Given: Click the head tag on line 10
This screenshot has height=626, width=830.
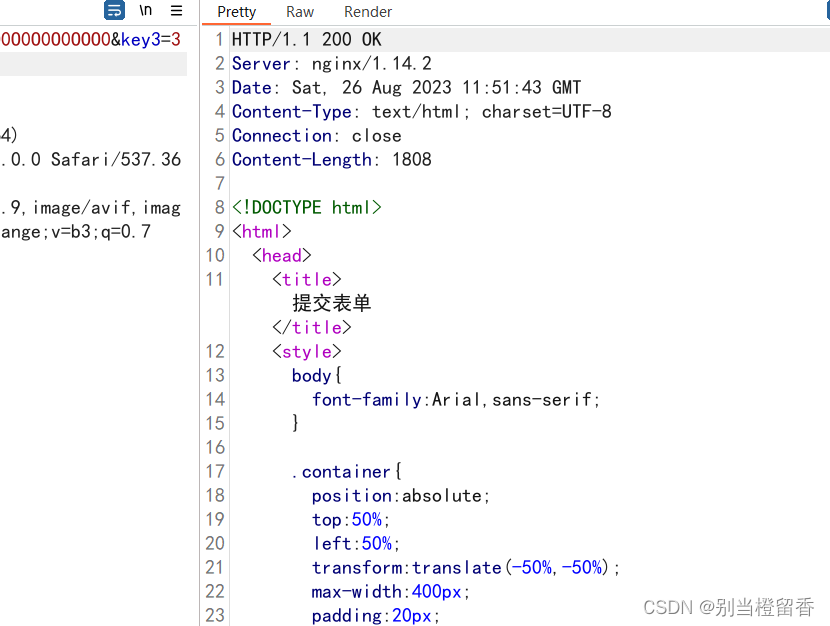Looking at the screenshot, I should (282, 256).
